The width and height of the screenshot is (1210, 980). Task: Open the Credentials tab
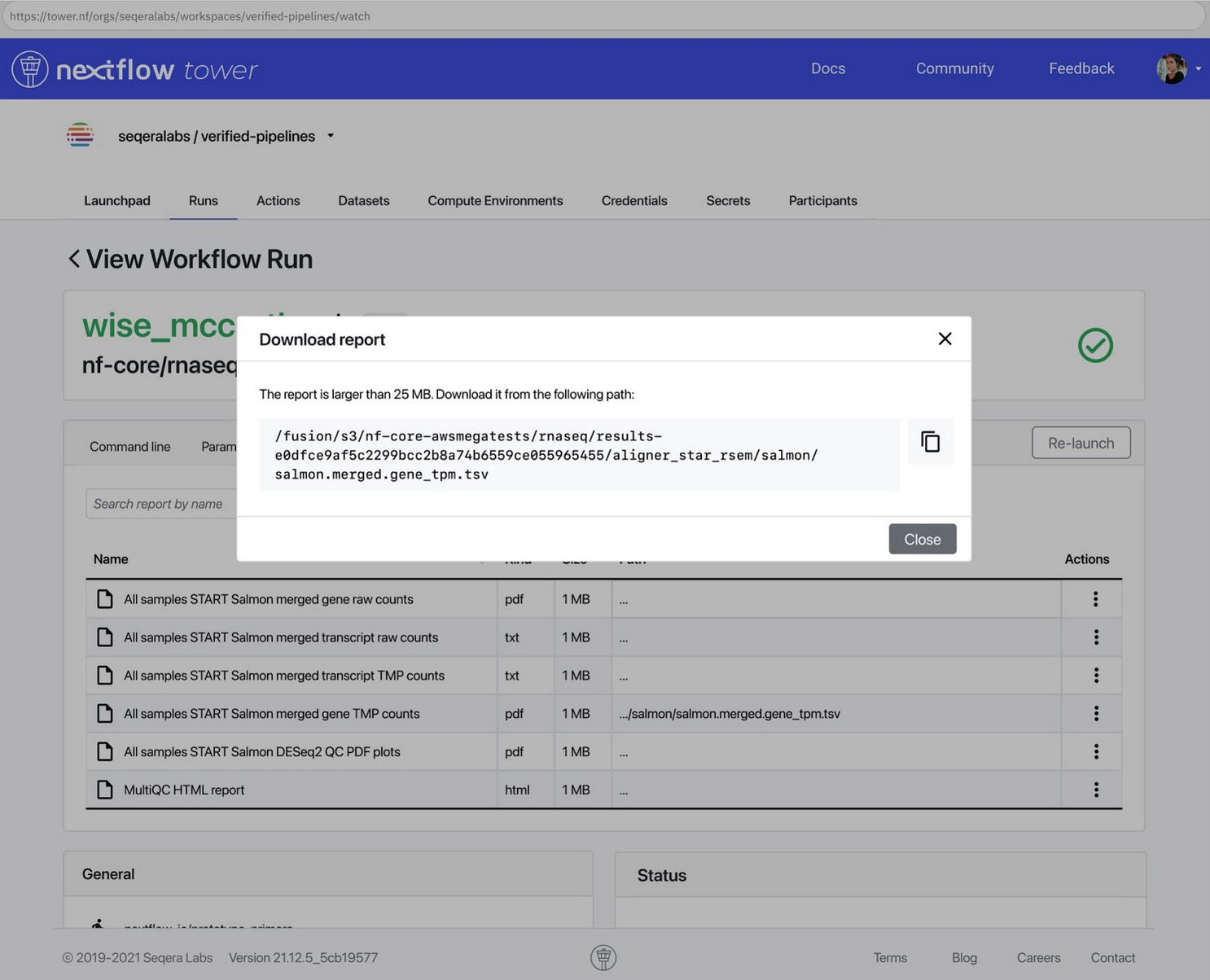[x=634, y=200]
